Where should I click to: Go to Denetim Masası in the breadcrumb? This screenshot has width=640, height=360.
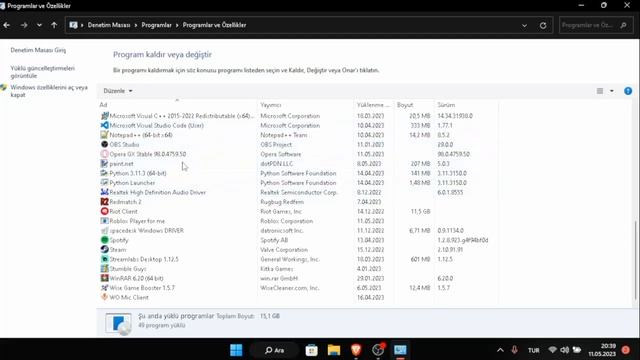(x=109, y=25)
